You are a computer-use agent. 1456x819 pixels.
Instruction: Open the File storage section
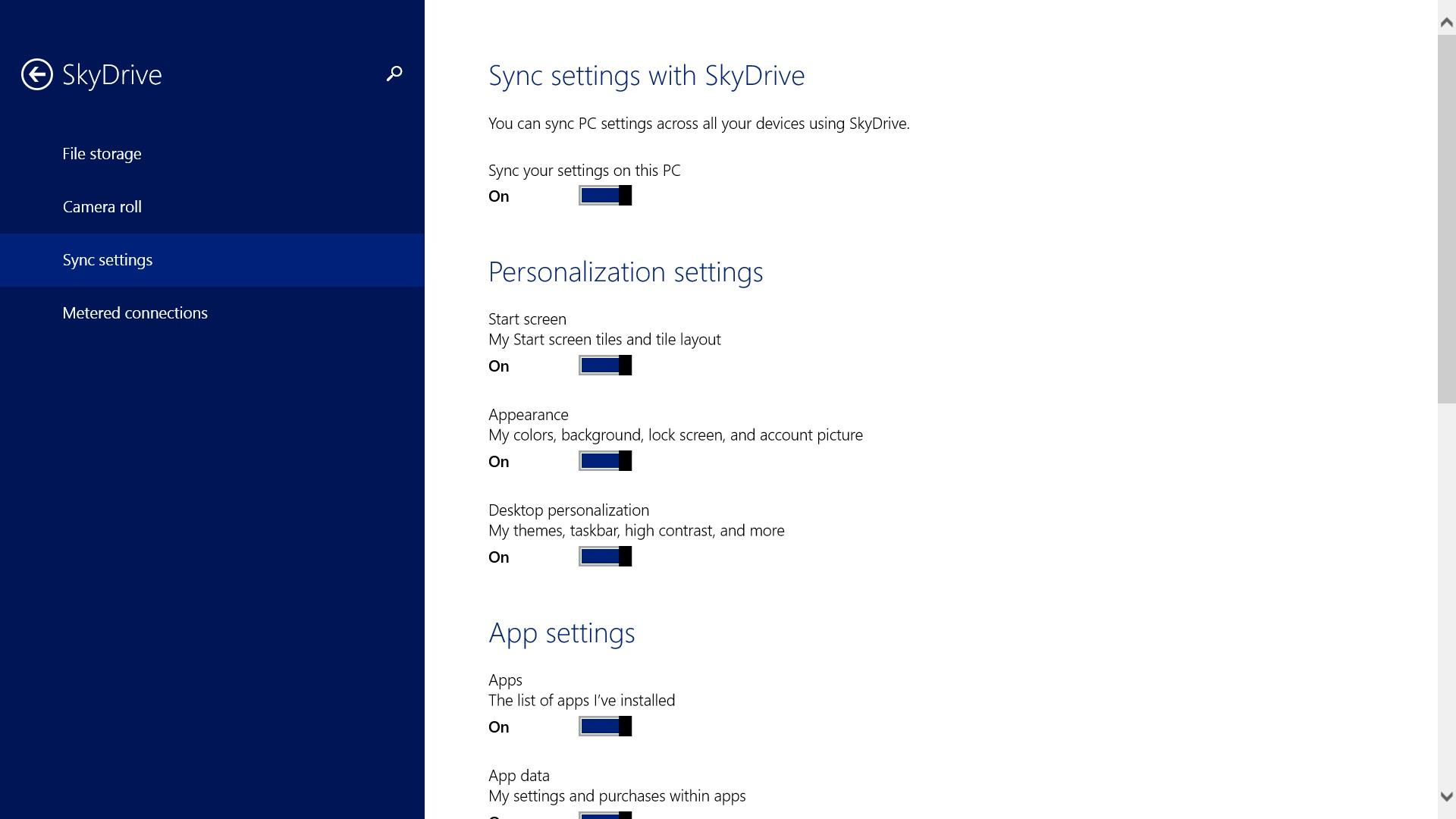click(x=102, y=154)
